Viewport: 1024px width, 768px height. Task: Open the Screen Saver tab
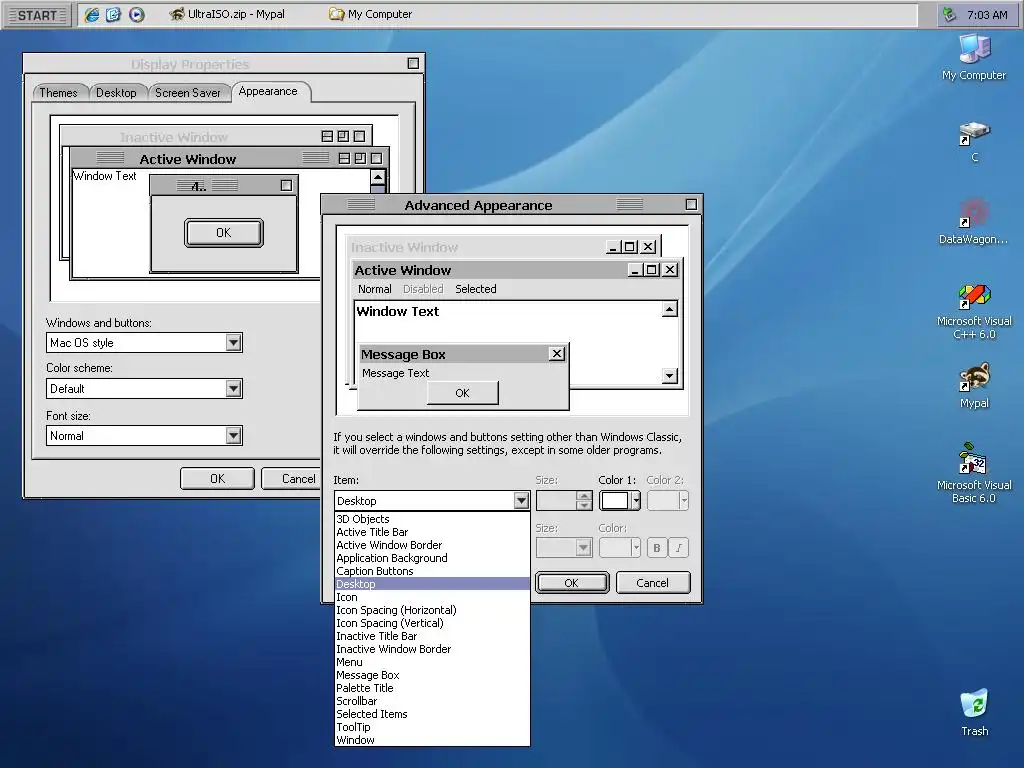pyautogui.click(x=188, y=93)
